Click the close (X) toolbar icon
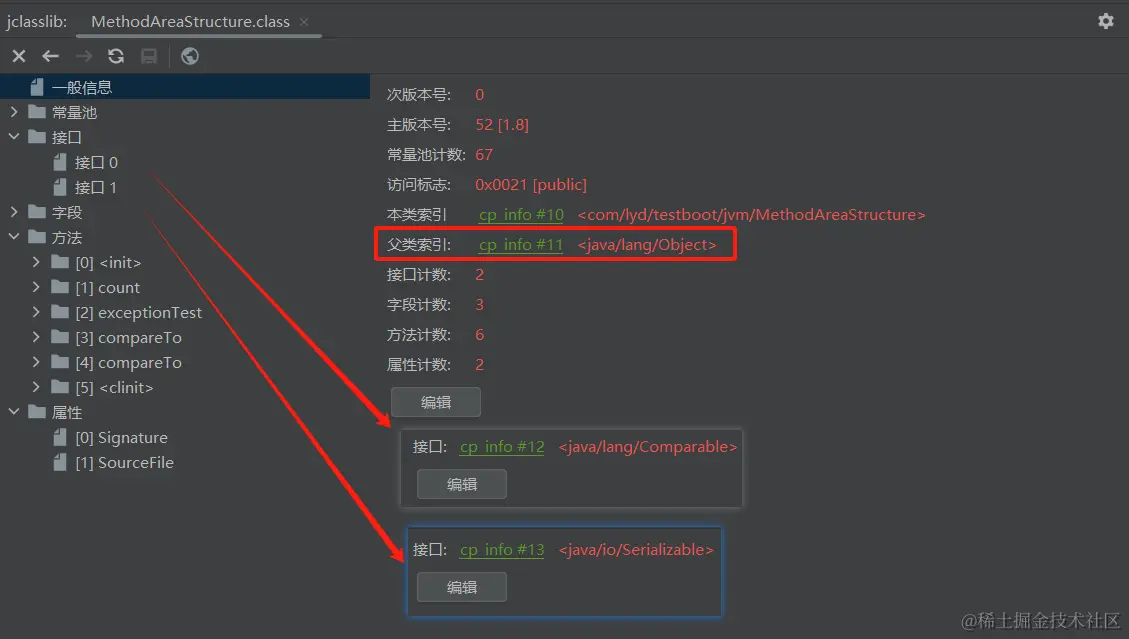This screenshot has height=639, width=1129. click(19, 56)
